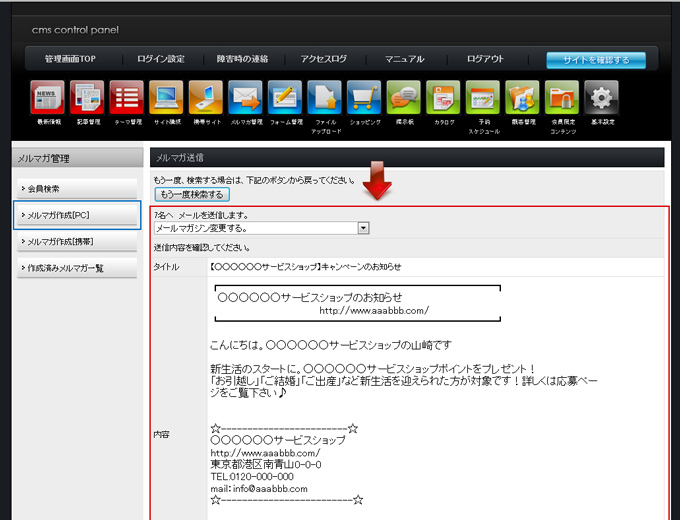Open the 基本設定 gear icon
680x520 pixels.
pos(601,98)
